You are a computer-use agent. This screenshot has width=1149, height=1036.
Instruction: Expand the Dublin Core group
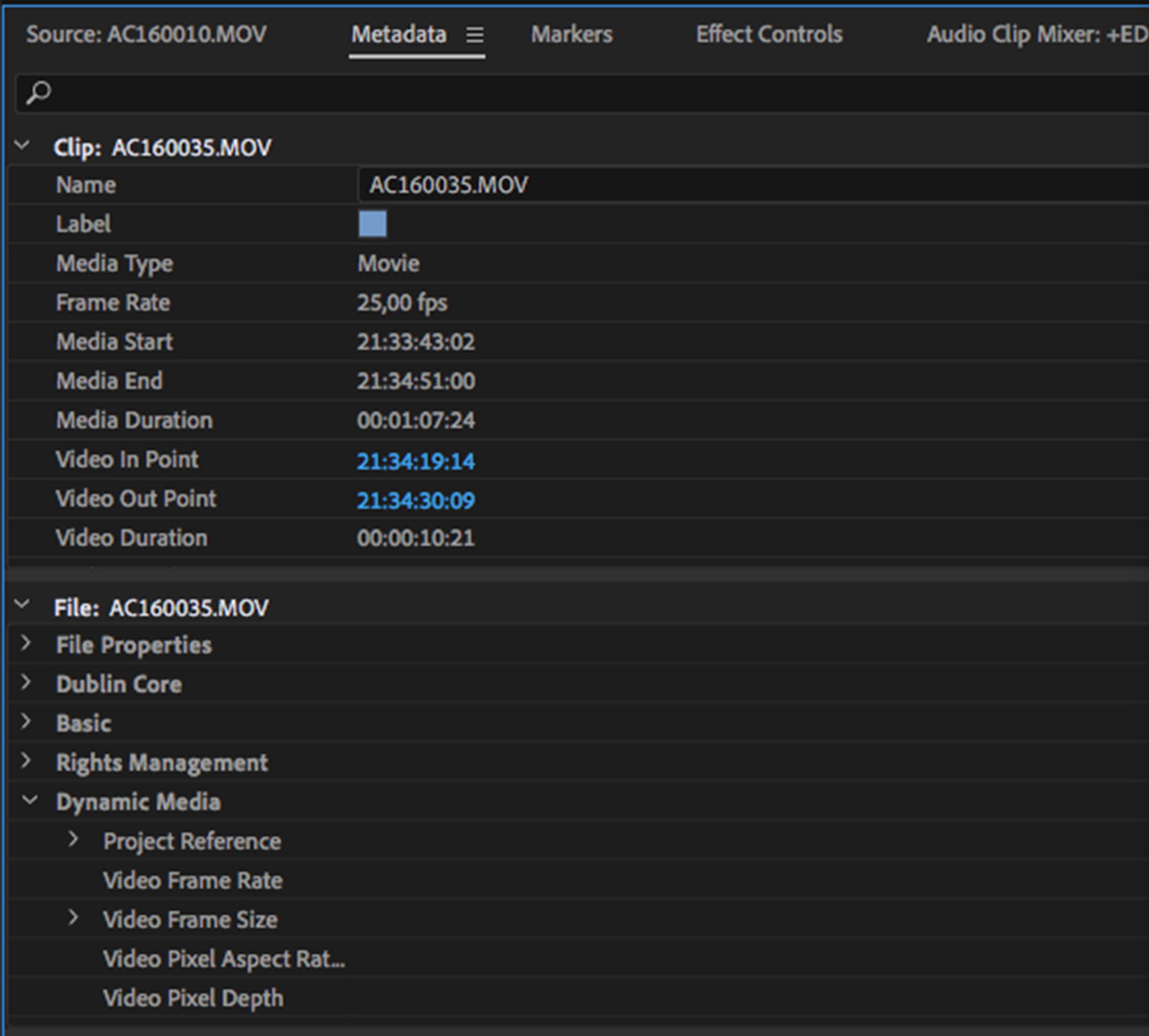(x=26, y=683)
